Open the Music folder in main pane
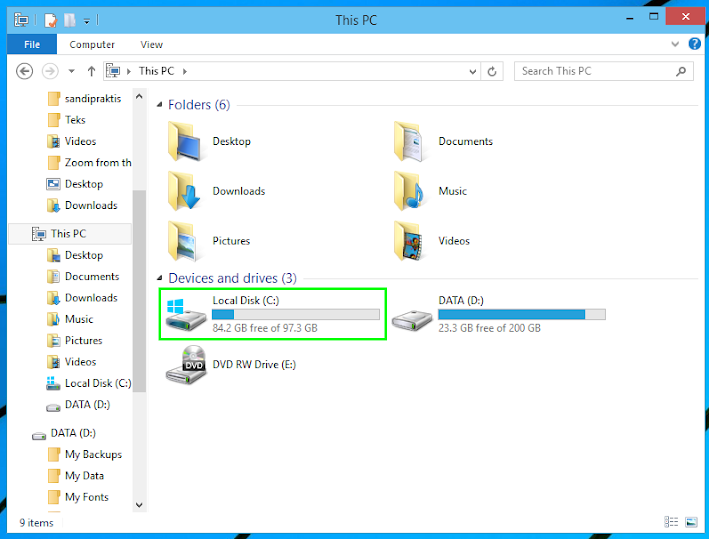709x539 pixels. click(430, 191)
